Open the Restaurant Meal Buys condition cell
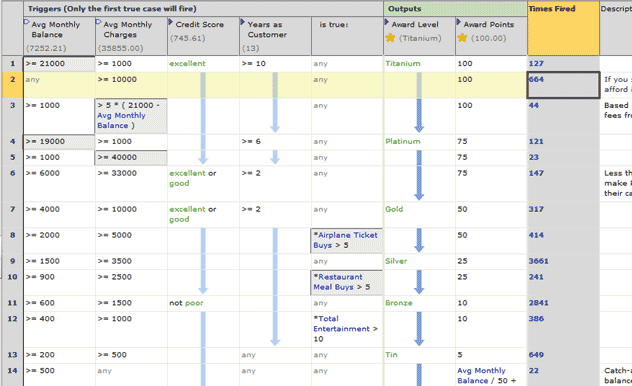This screenshot has height=386, width=632. click(x=347, y=282)
